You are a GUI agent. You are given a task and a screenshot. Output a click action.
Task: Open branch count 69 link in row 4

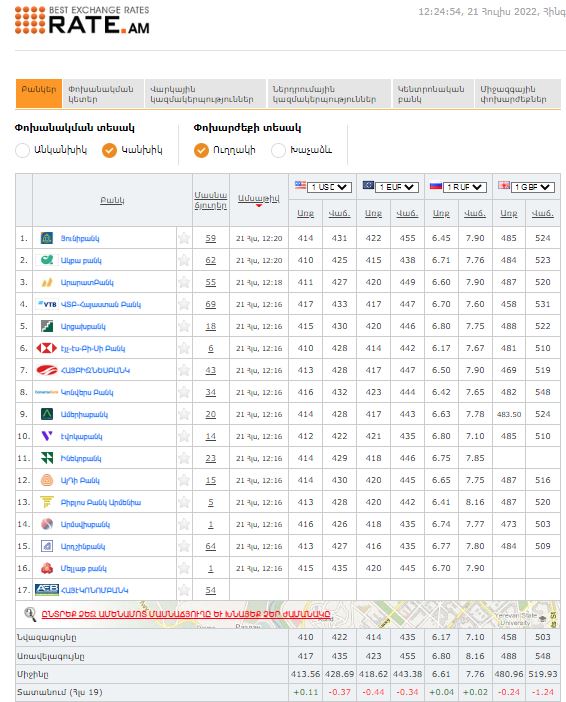(210, 304)
